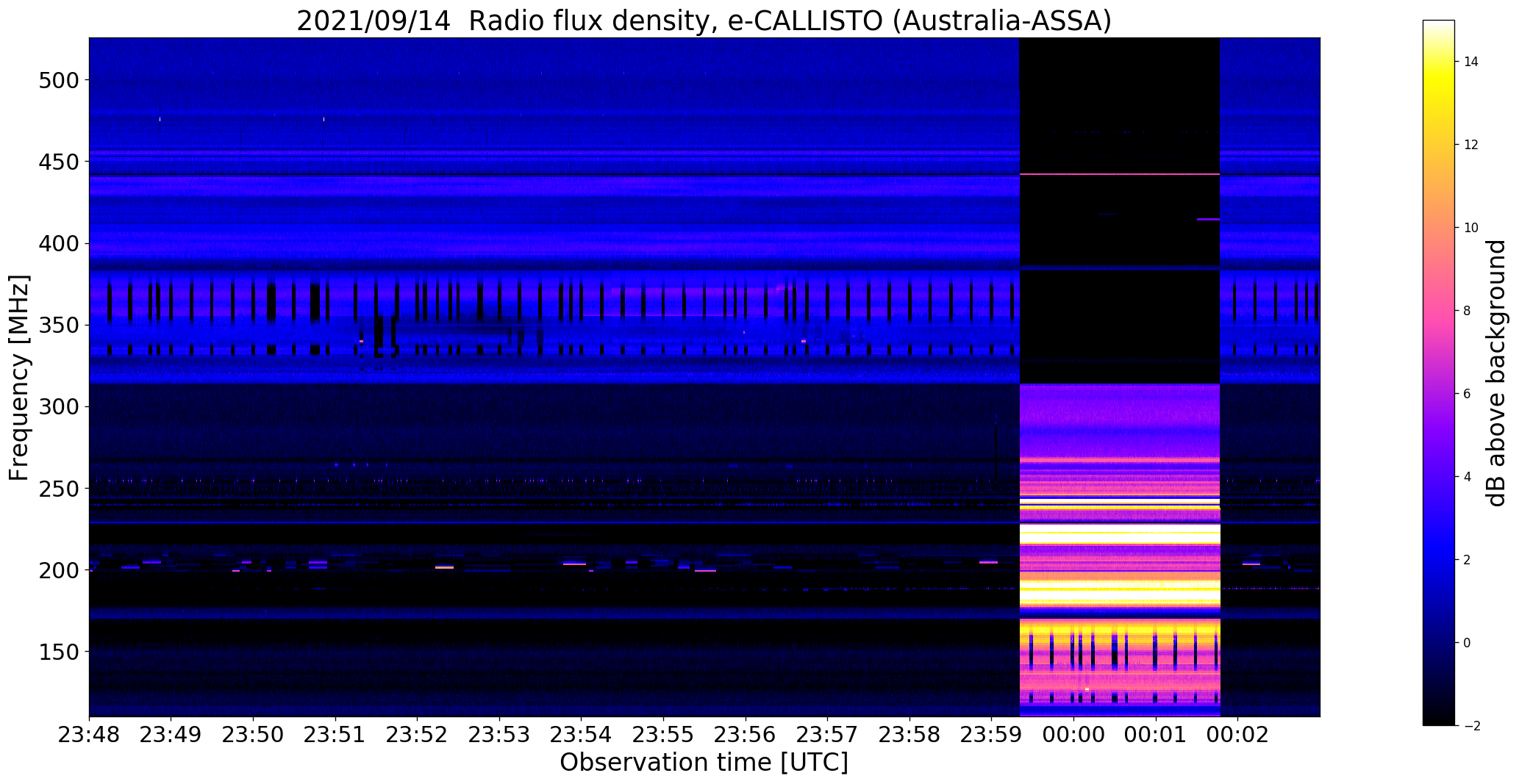This screenshot has height=784, width=1519.
Task: Click the 200 frequency tick label
Action: tap(59, 570)
